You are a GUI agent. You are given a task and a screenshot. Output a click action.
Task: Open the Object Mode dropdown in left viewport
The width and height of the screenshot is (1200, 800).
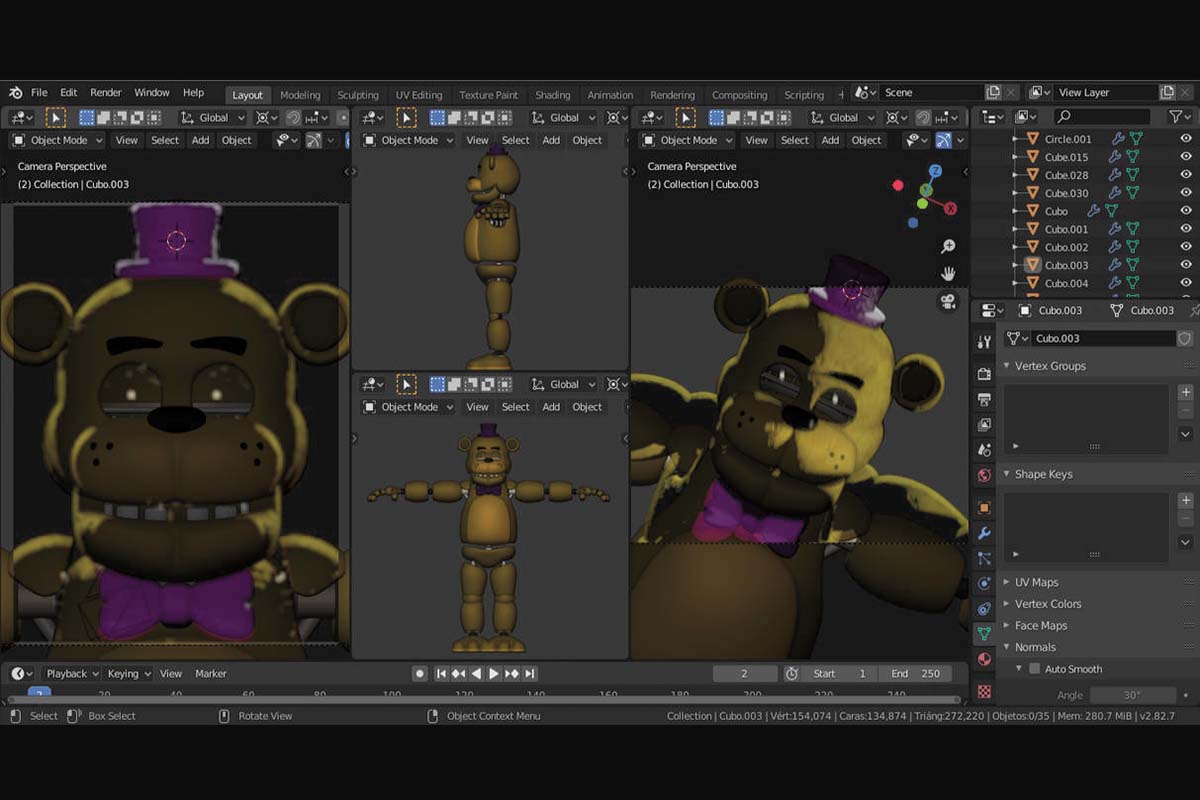[x=57, y=141]
